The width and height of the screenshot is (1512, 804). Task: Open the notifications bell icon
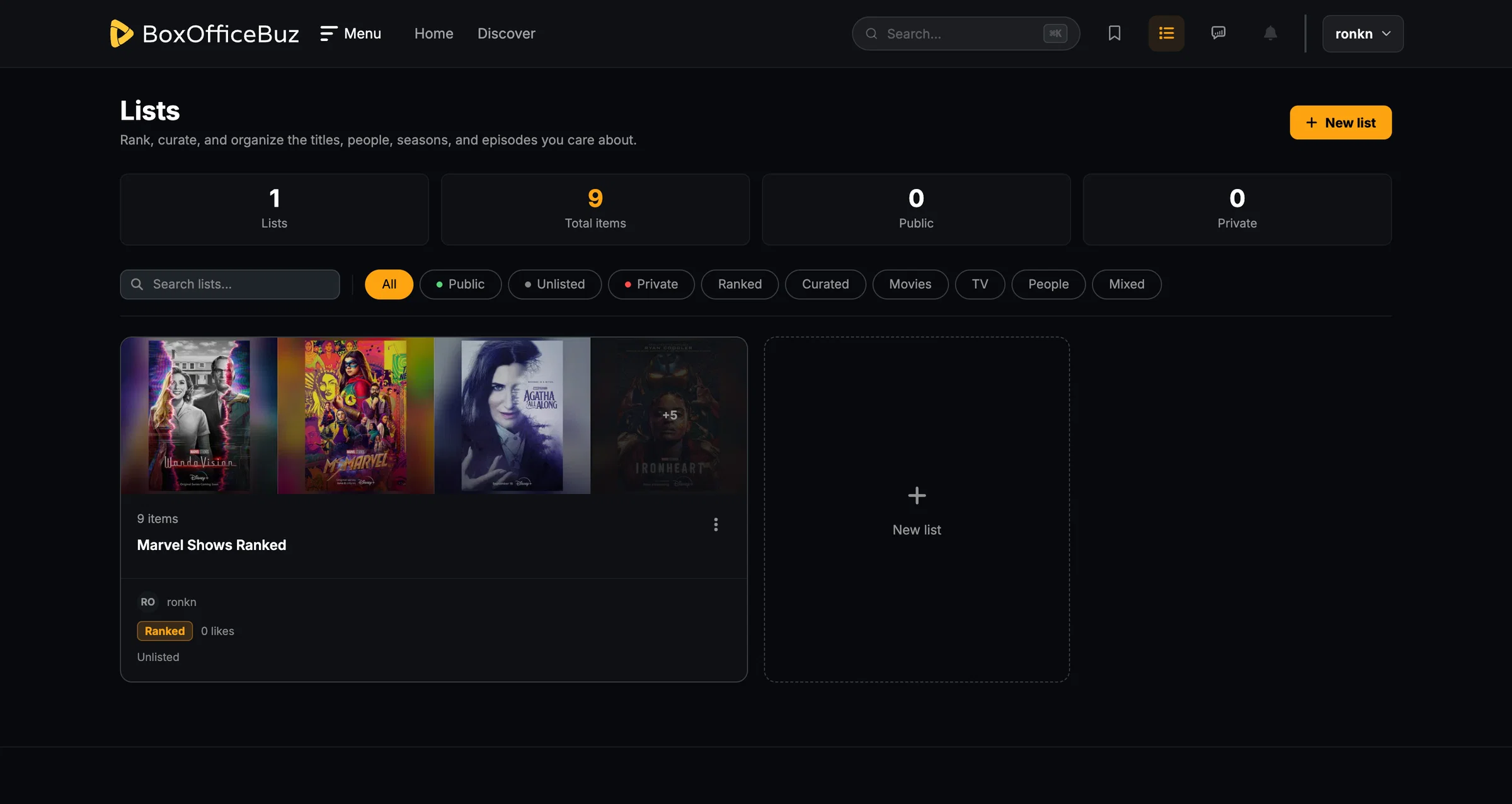[1270, 33]
